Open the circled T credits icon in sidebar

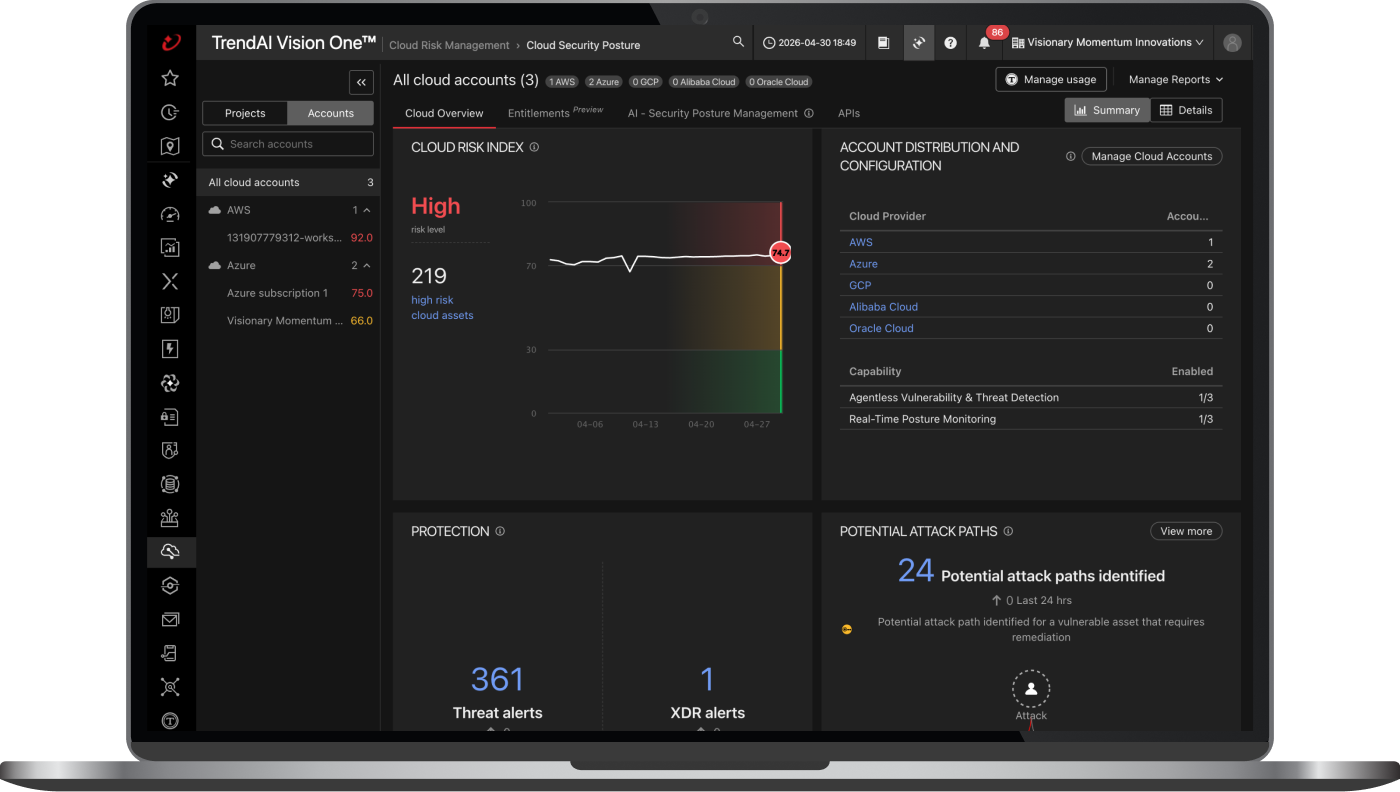170,721
